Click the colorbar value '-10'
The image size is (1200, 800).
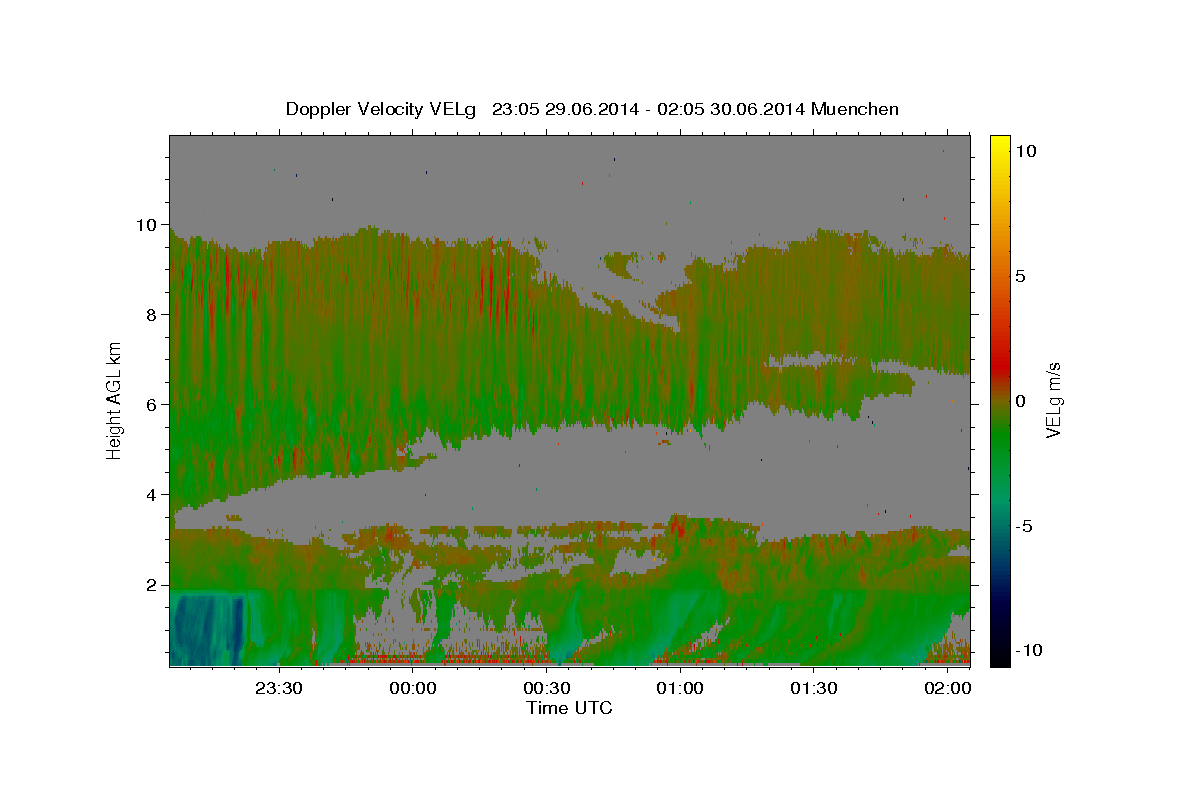point(1028,650)
